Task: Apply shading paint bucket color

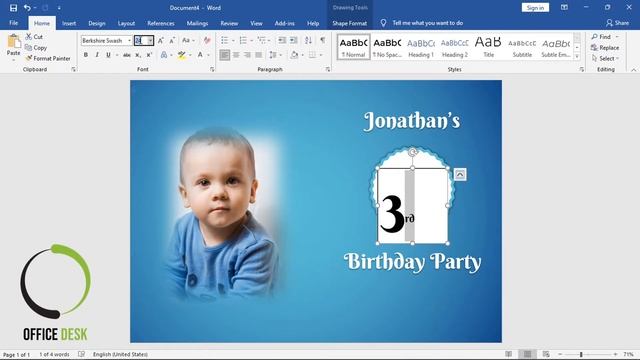Action: pos(294,55)
